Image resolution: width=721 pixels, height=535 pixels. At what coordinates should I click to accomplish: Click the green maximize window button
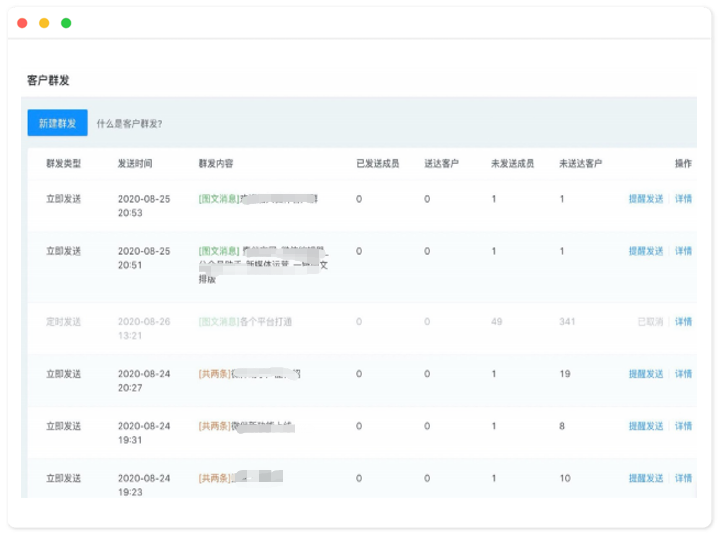[66, 22]
